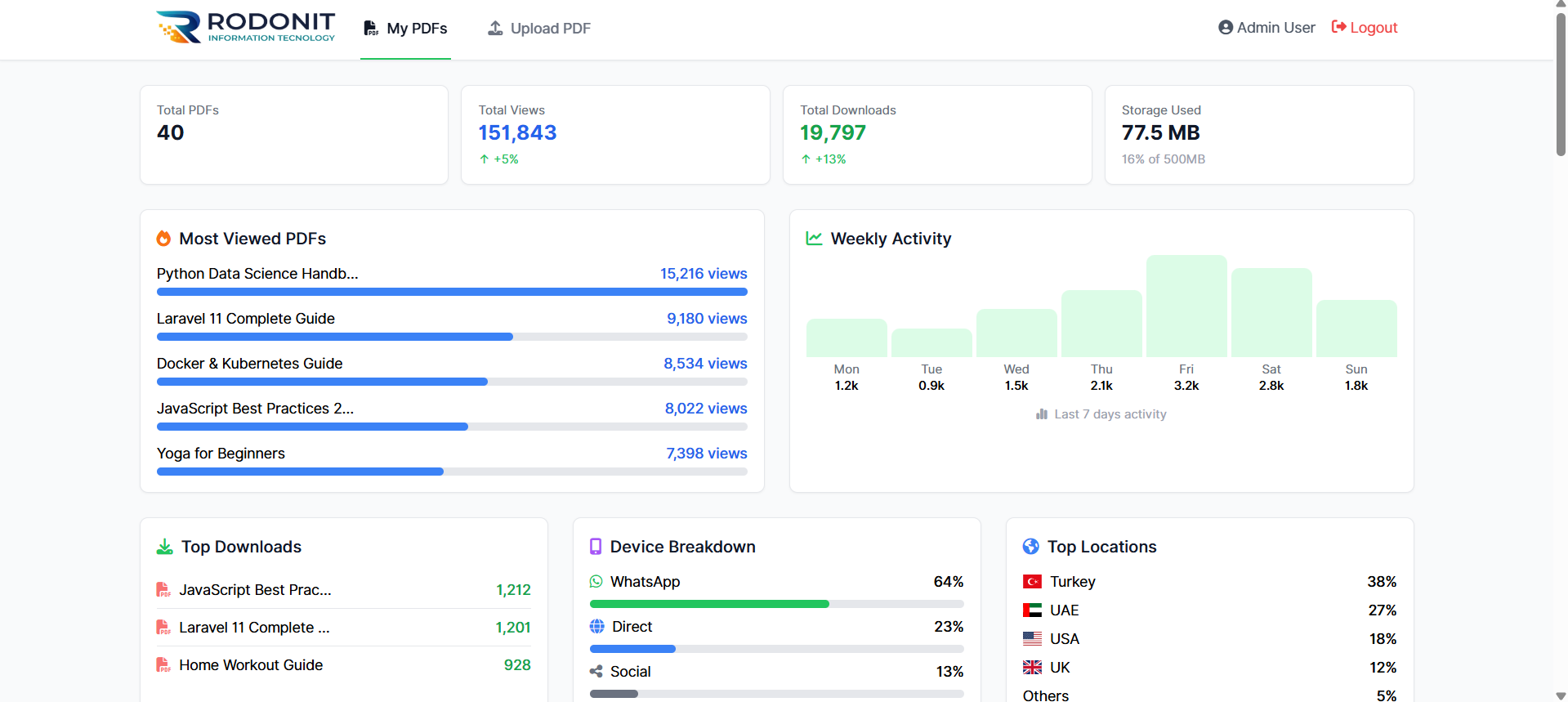1568x702 pixels.
Task: Switch to the Upload PDF tab
Action: click(x=539, y=29)
